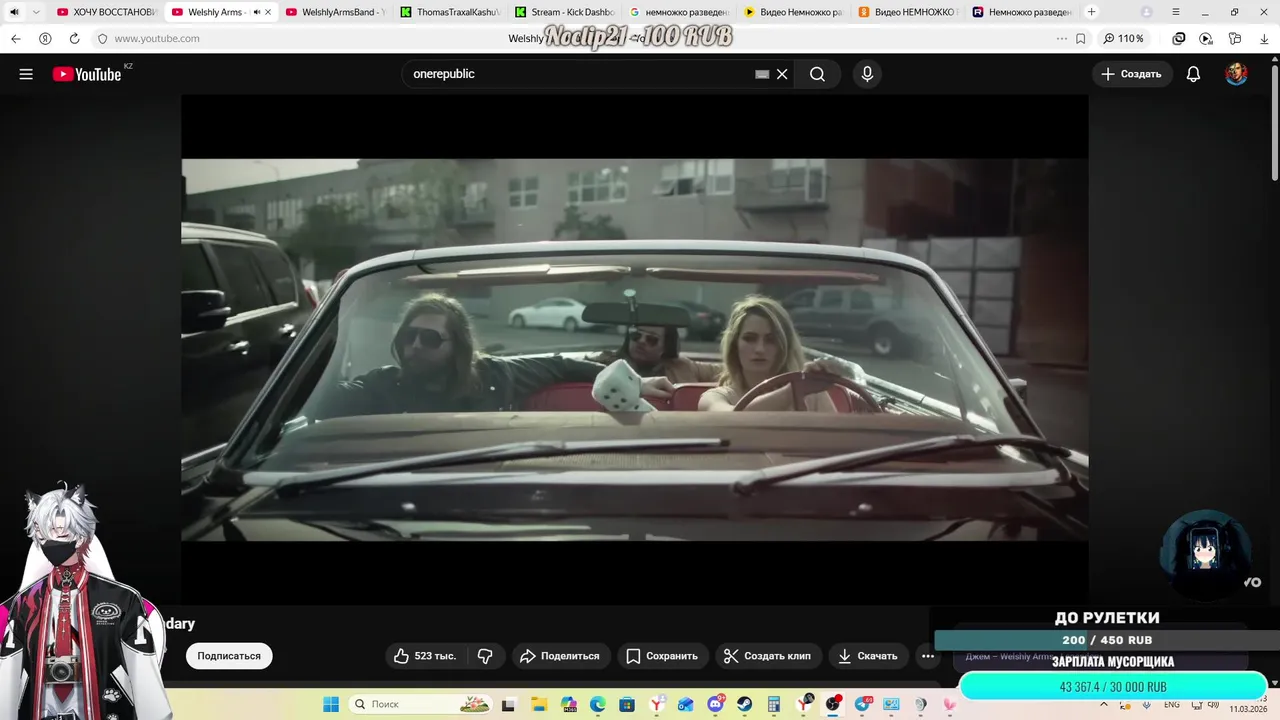This screenshot has height=720, width=1280.
Task: Open the browser downloads arrow icon
Action: tap(1263, 38)
